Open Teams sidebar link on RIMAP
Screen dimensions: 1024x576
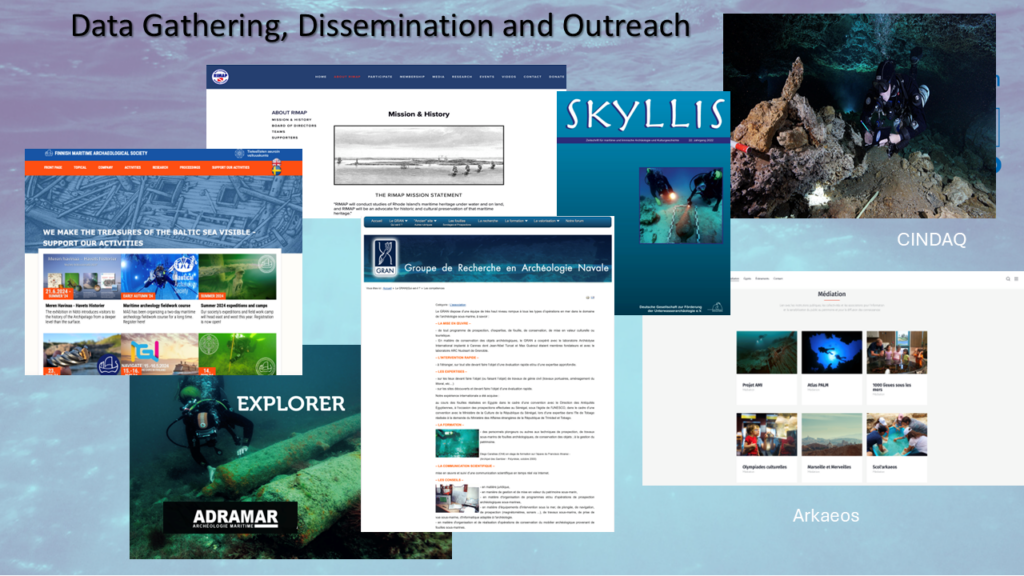[x=278, y=132]
